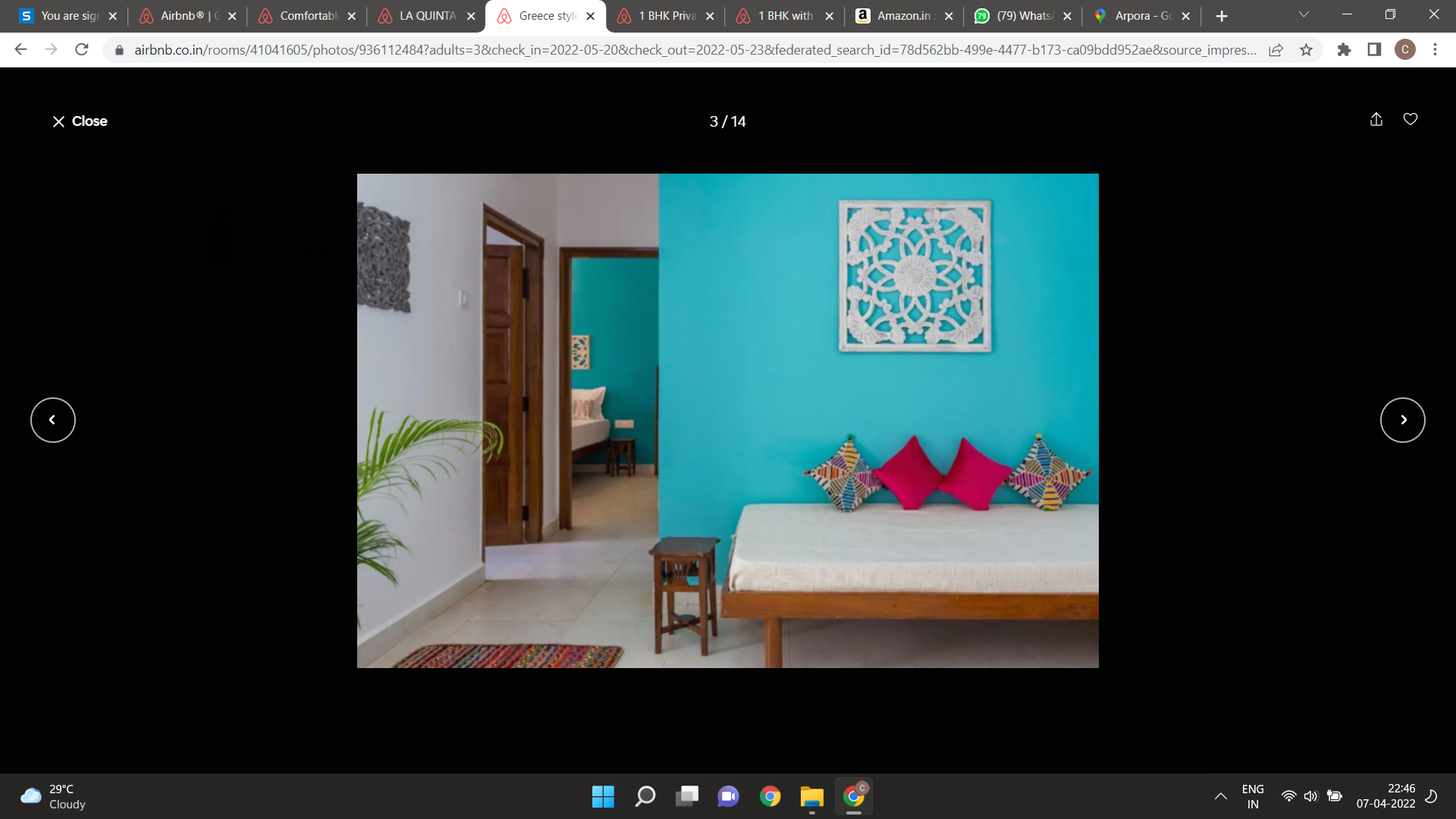Bookmark this page with star icon
This screenshot has height=819, width=1456.
tap(1306, 50)
